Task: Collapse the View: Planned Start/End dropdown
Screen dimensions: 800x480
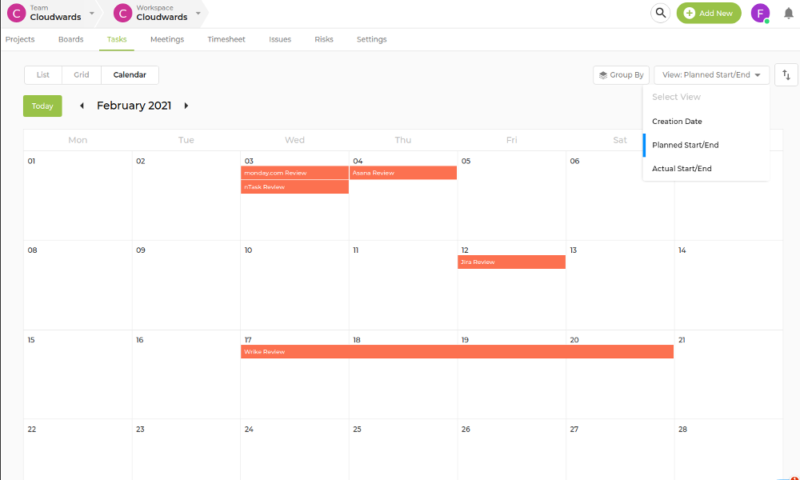Action: click(x=711, y=75)
